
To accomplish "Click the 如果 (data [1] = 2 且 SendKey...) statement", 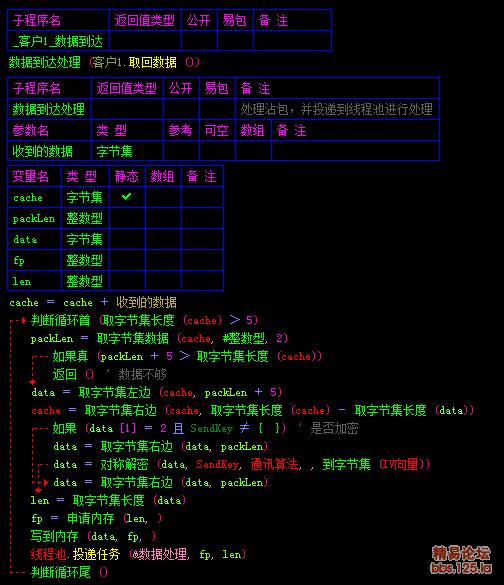I will tap(169, 428).
